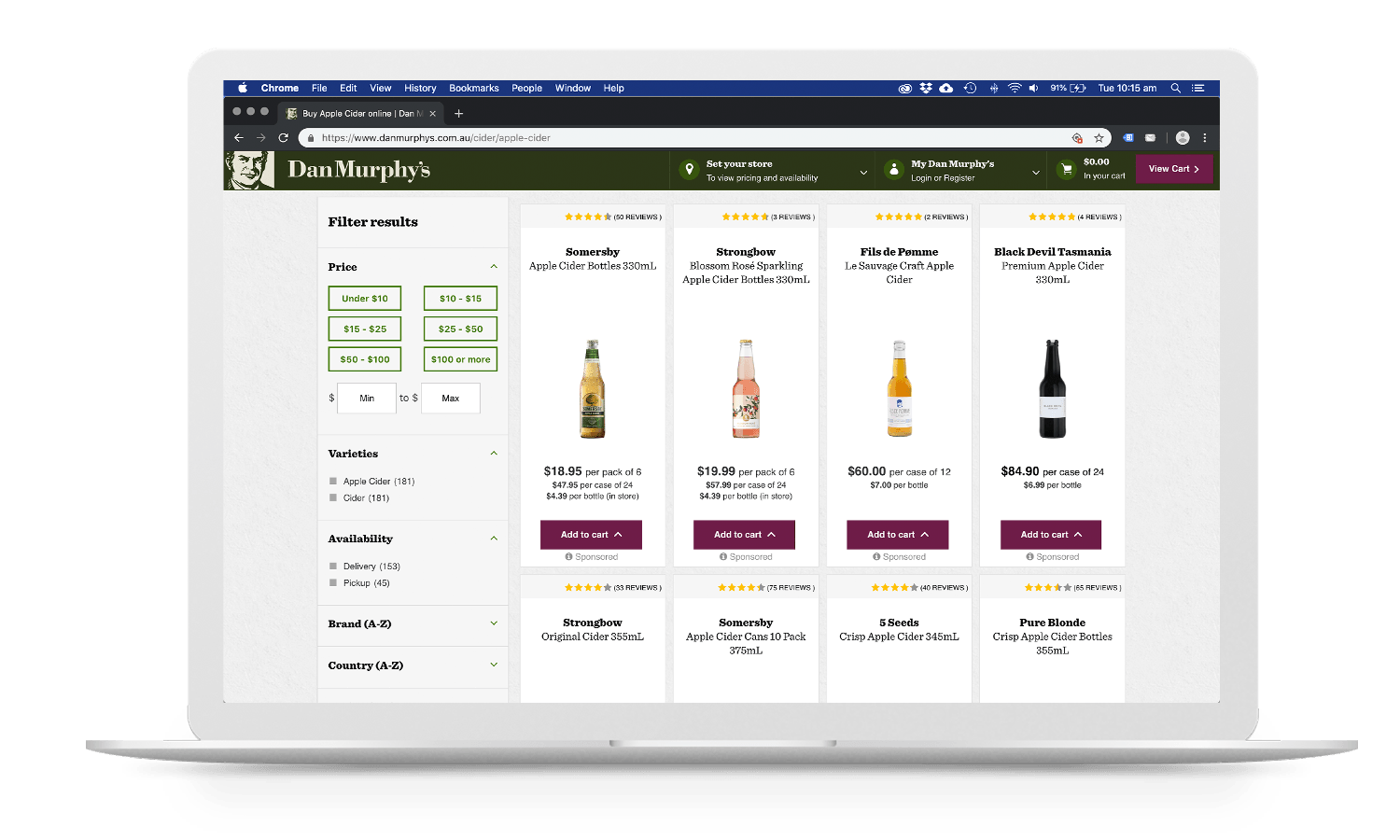Open Notification Center list icon

click(1198, 88)
